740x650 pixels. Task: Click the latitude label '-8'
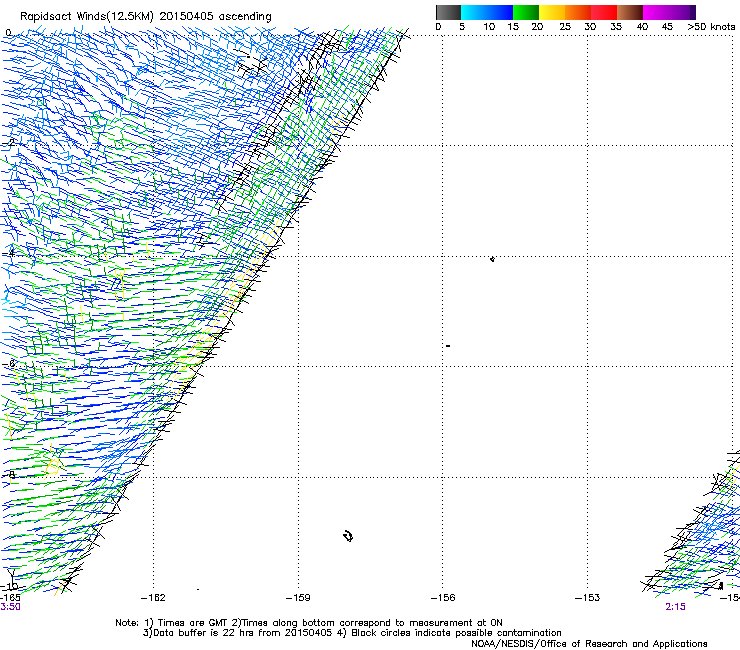(x=9, y=474)
